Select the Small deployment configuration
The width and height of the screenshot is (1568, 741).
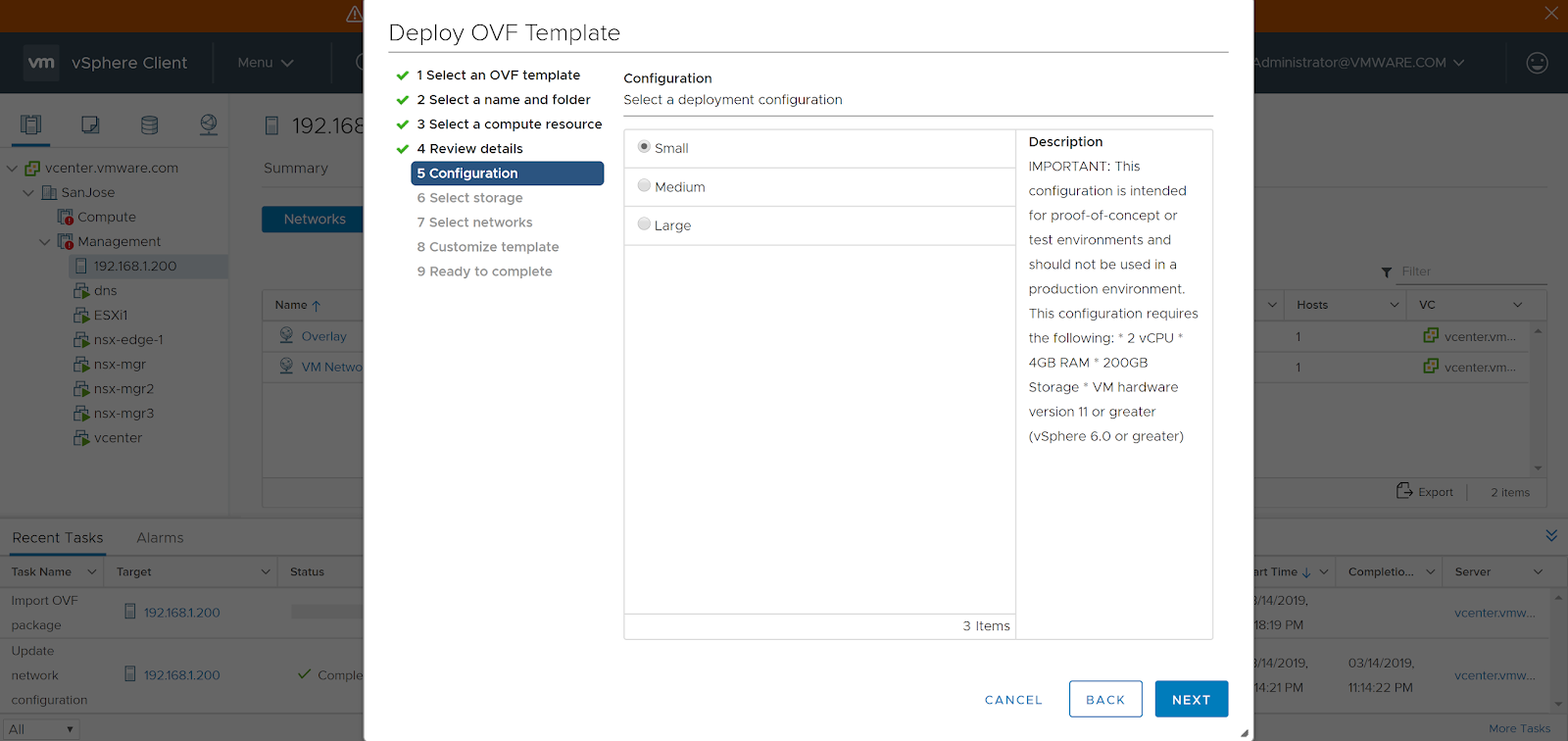644,147
